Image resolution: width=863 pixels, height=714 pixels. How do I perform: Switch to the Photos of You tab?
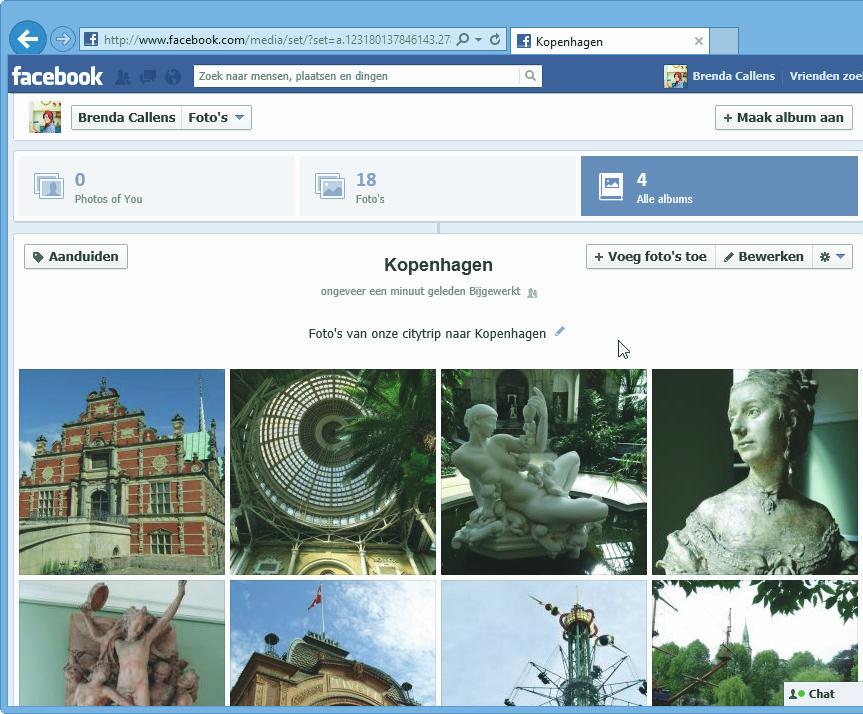point(156,186)
